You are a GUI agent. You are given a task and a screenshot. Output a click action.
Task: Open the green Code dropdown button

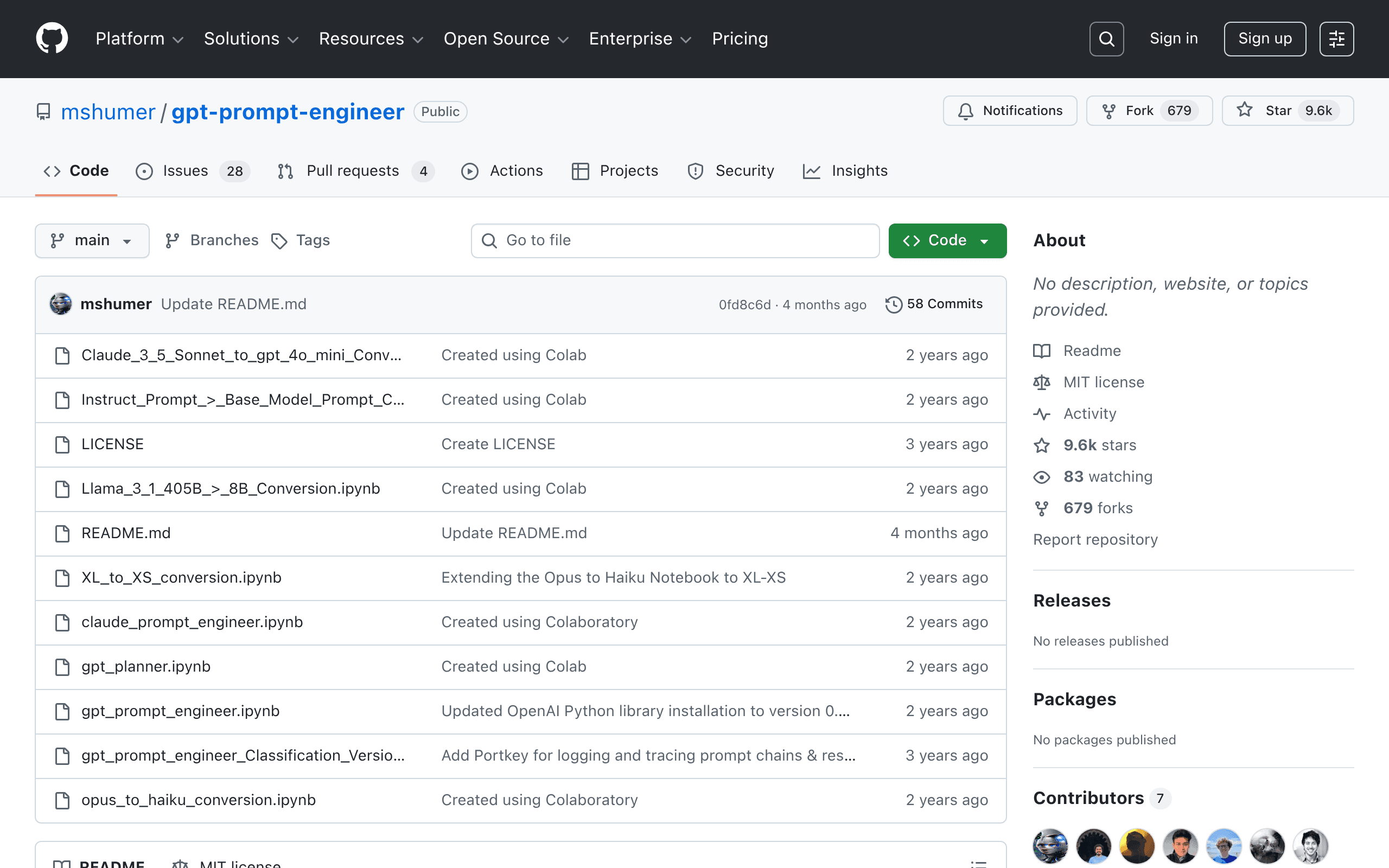click(x=947, y=240)
